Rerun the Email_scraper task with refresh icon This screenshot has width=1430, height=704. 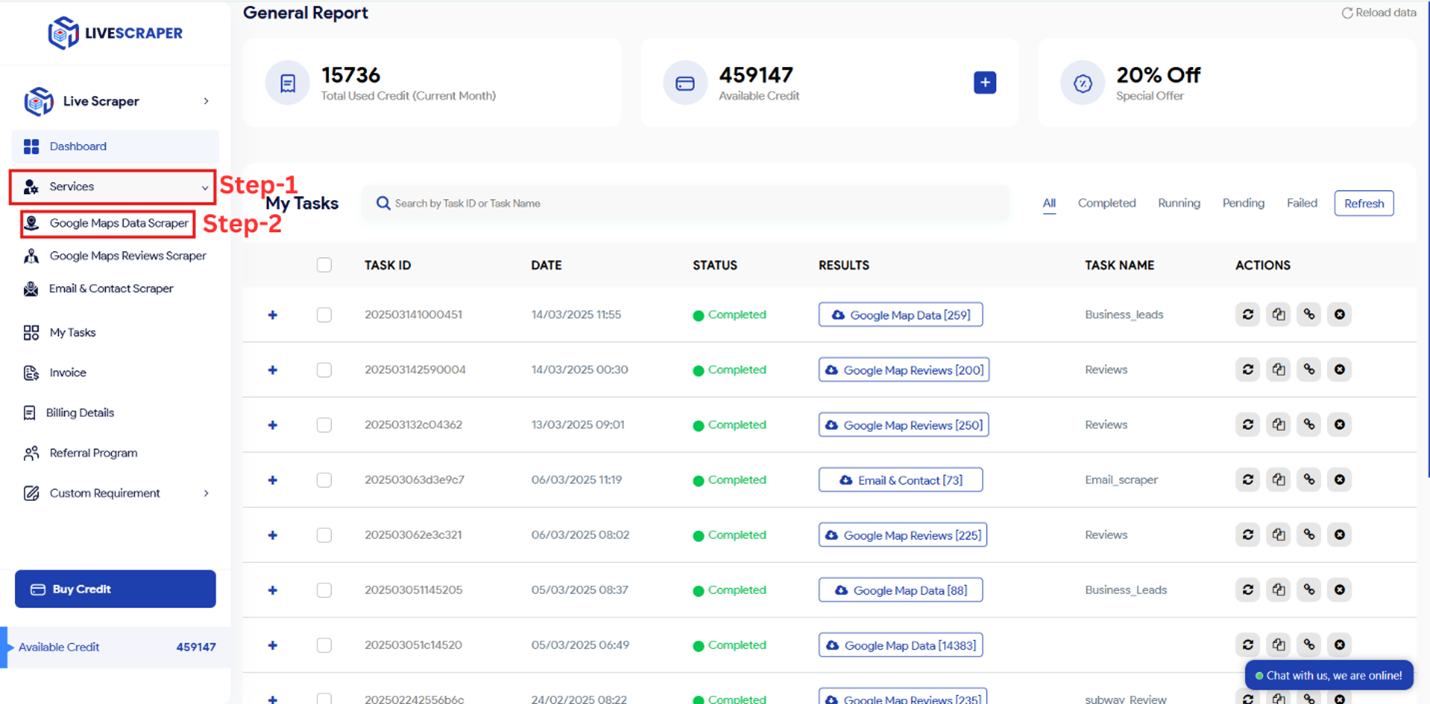pos(1248,479)
